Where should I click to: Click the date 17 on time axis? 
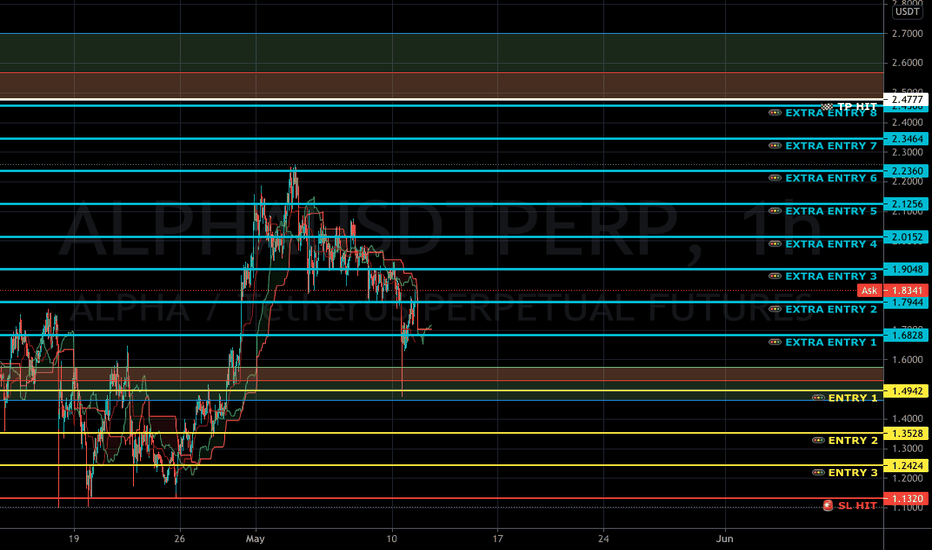(498, 539)
